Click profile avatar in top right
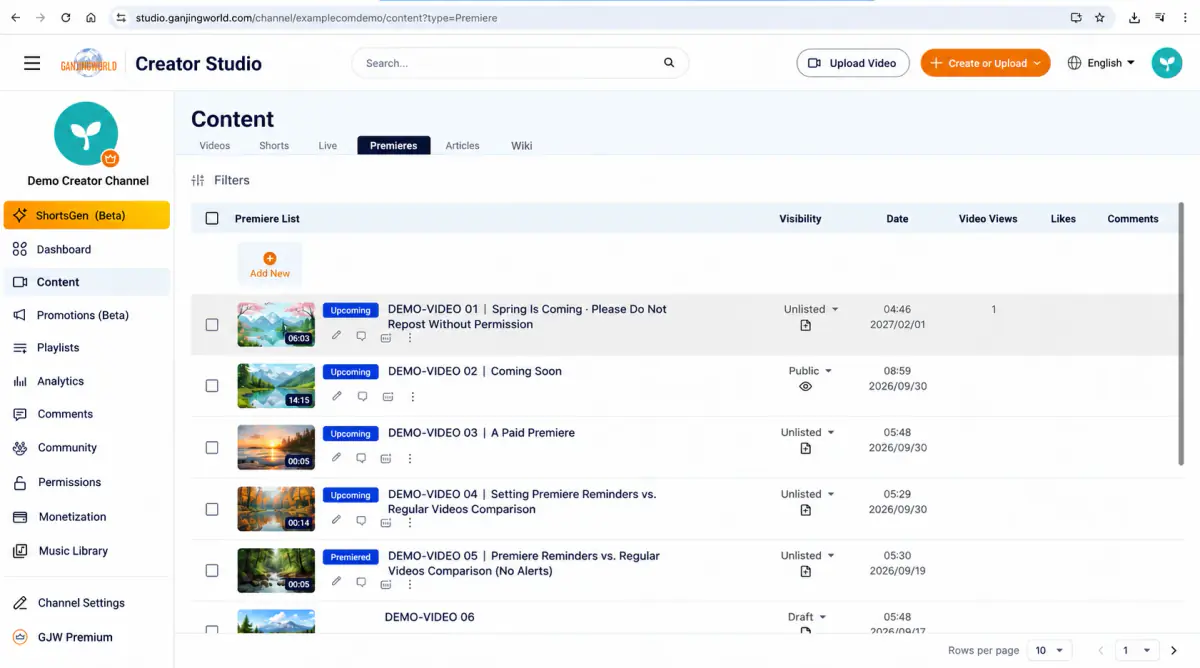The image size is (1200, 668). pos(1166,63)
